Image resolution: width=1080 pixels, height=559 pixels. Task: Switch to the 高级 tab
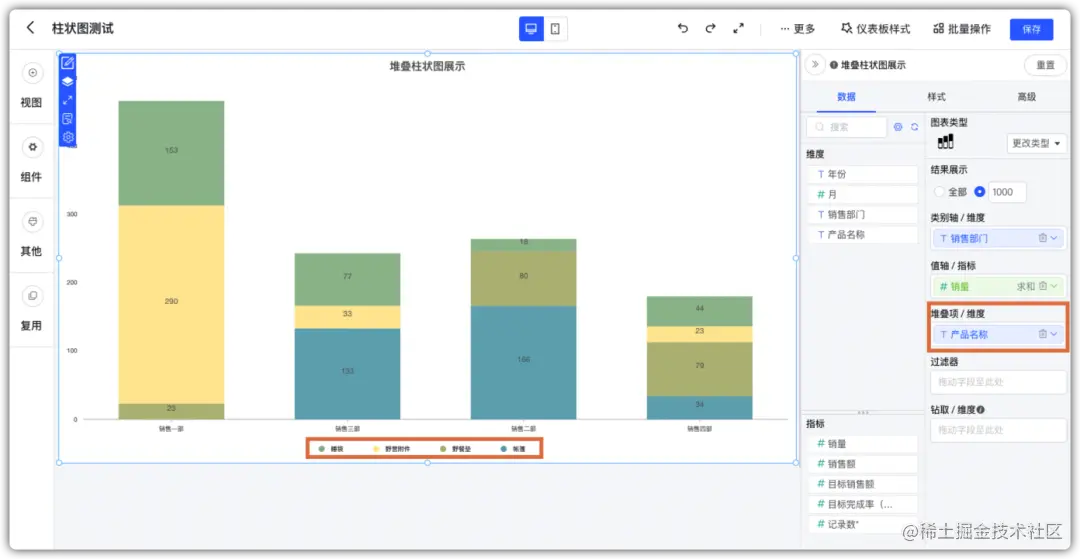(1026, 97)
